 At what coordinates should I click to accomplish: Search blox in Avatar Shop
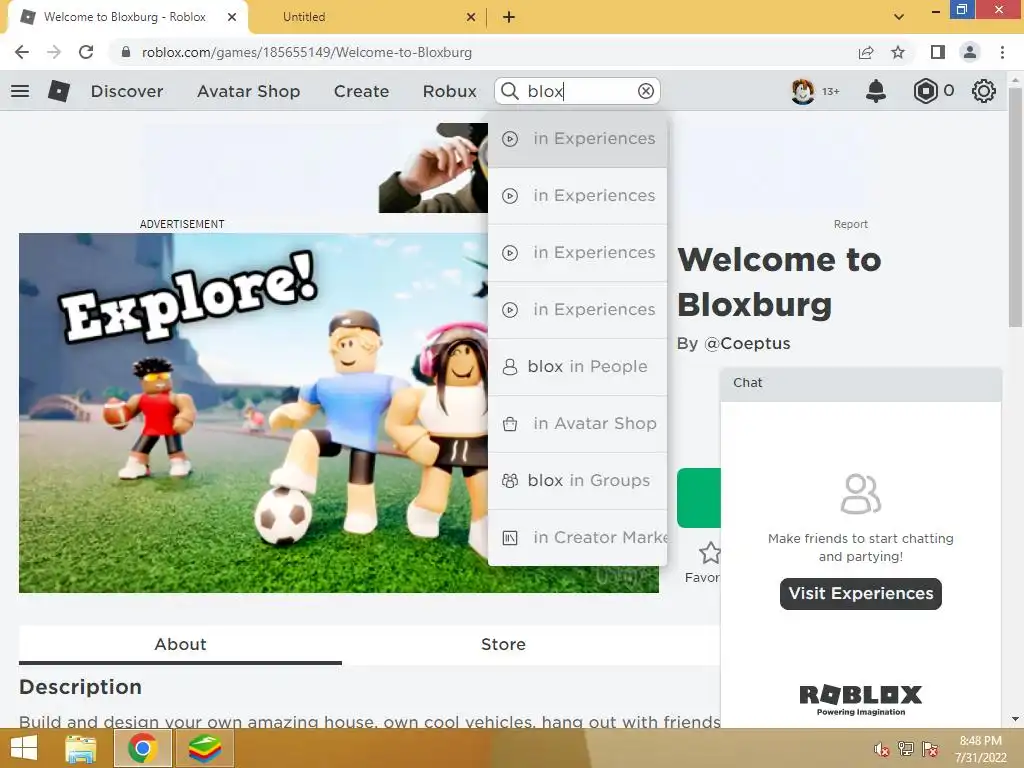(x=577, y=423)
